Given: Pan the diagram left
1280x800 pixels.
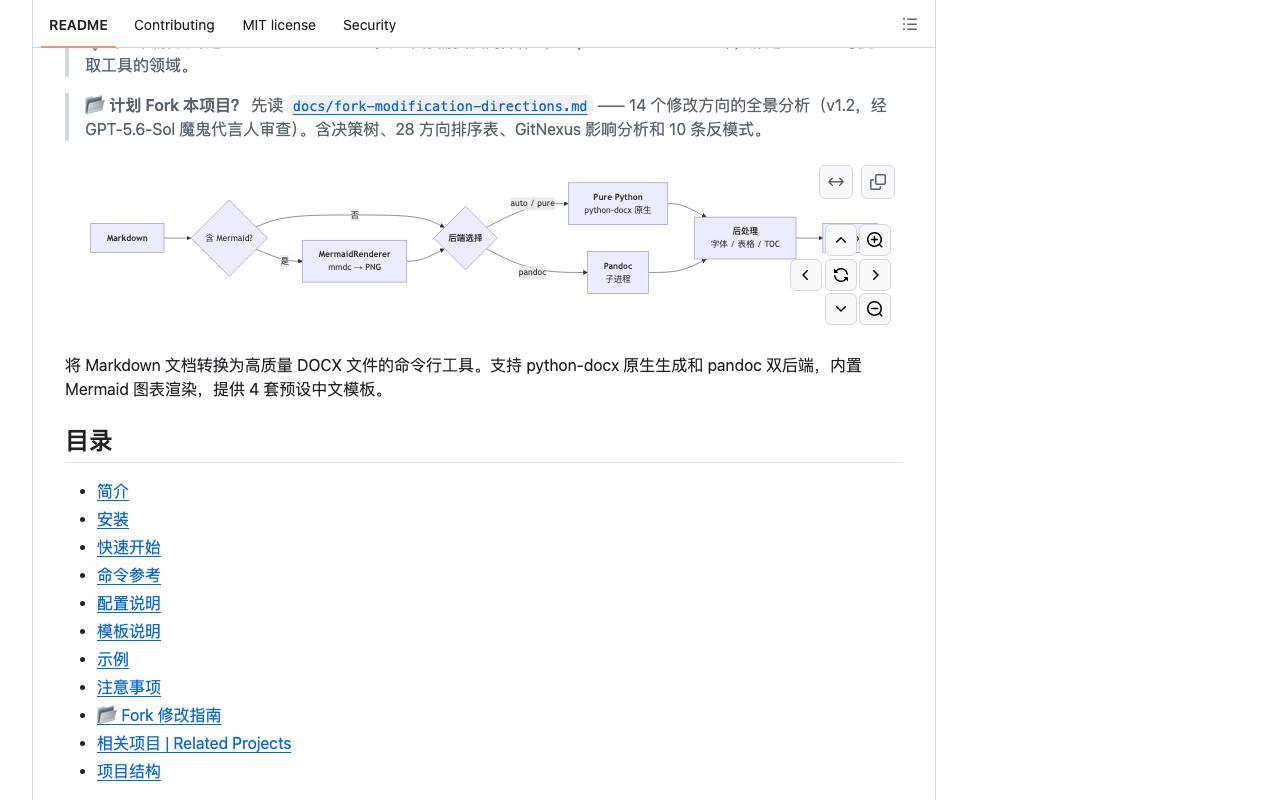Looking at the screenshot, I should (806, 275).
